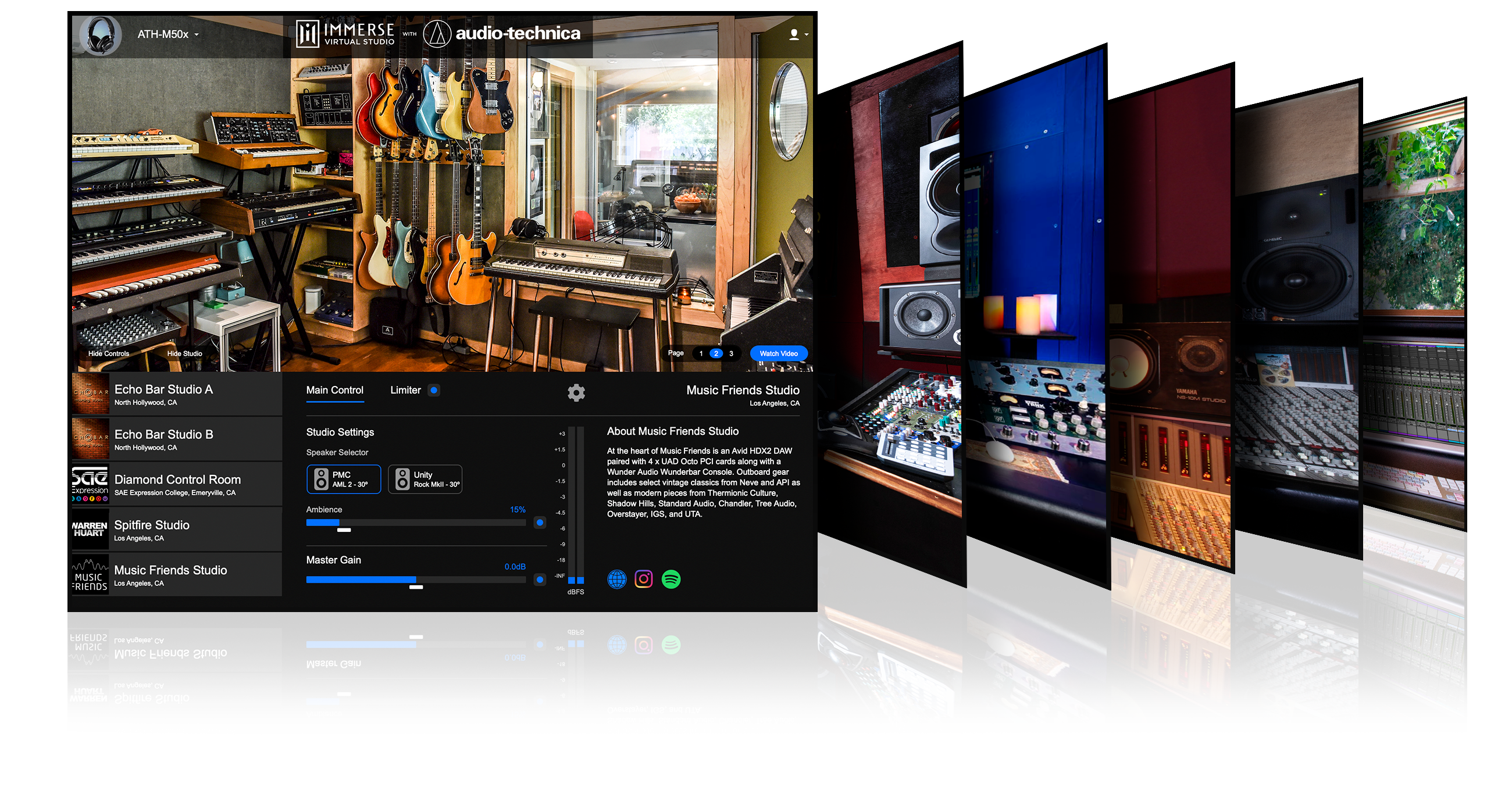Click the Immerse Virtual Studio logo
This screenshot has width=1512, height=794.
coord(345,34)
